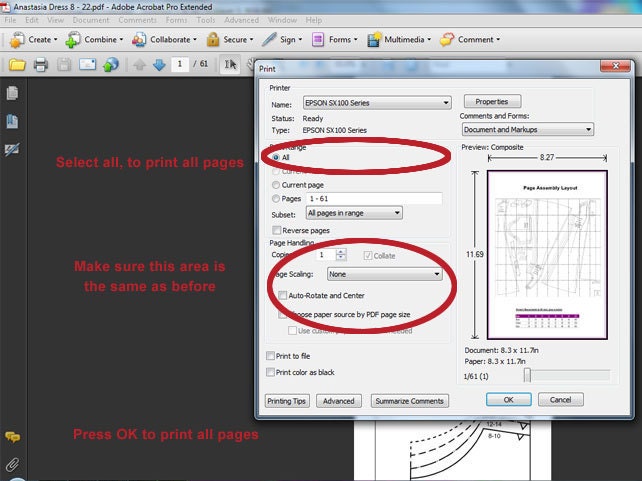Open the Comments panel icon in sidebar
Image resolution: width=642 pixels, height=481 pixels.
click(x=13, y=438)
